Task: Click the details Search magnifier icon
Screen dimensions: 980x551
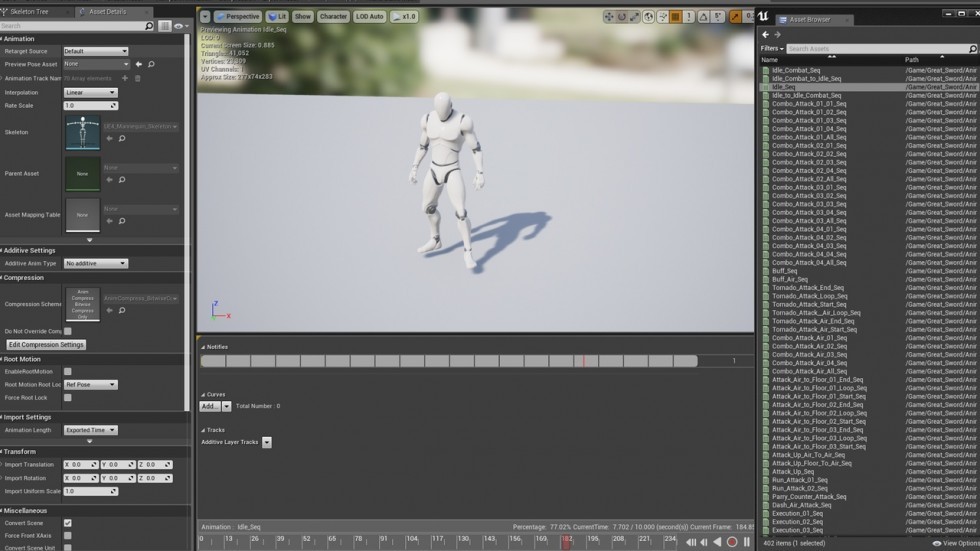Action: click(x=149, y=26)
